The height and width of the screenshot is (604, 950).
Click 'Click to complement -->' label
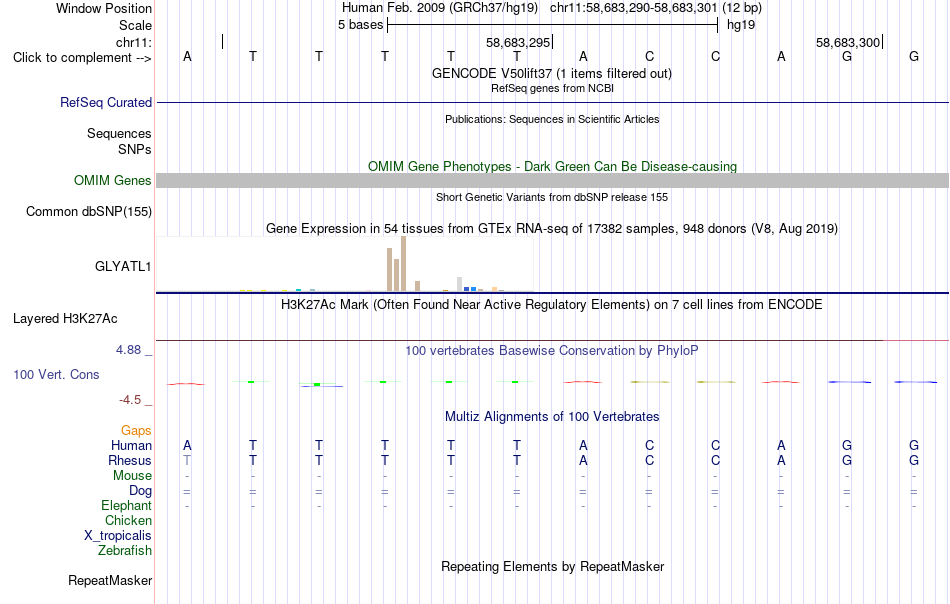coord(82,58)
